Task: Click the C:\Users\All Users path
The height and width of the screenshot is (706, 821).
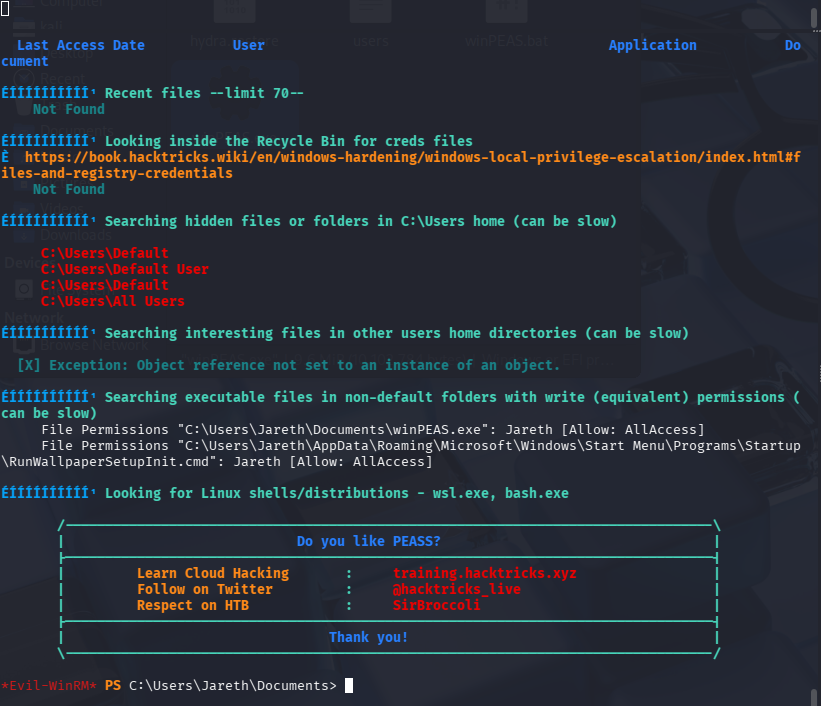Action: (x=113, y=301)
